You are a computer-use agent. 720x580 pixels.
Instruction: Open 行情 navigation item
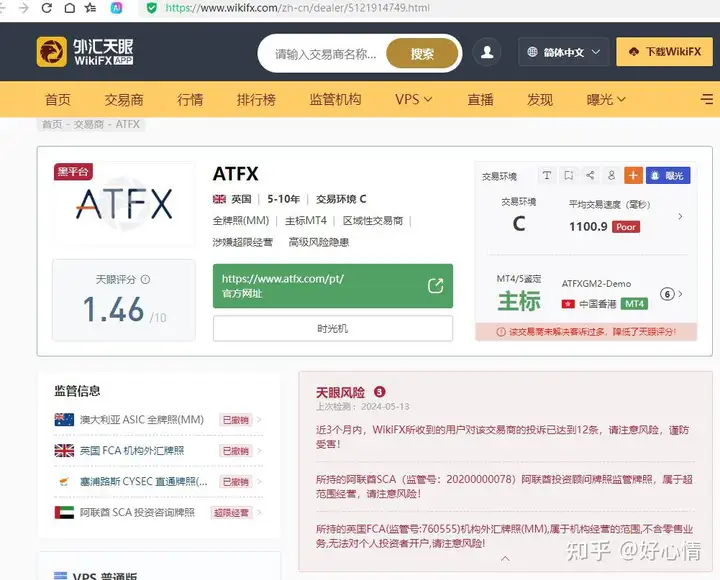(190, 99)
